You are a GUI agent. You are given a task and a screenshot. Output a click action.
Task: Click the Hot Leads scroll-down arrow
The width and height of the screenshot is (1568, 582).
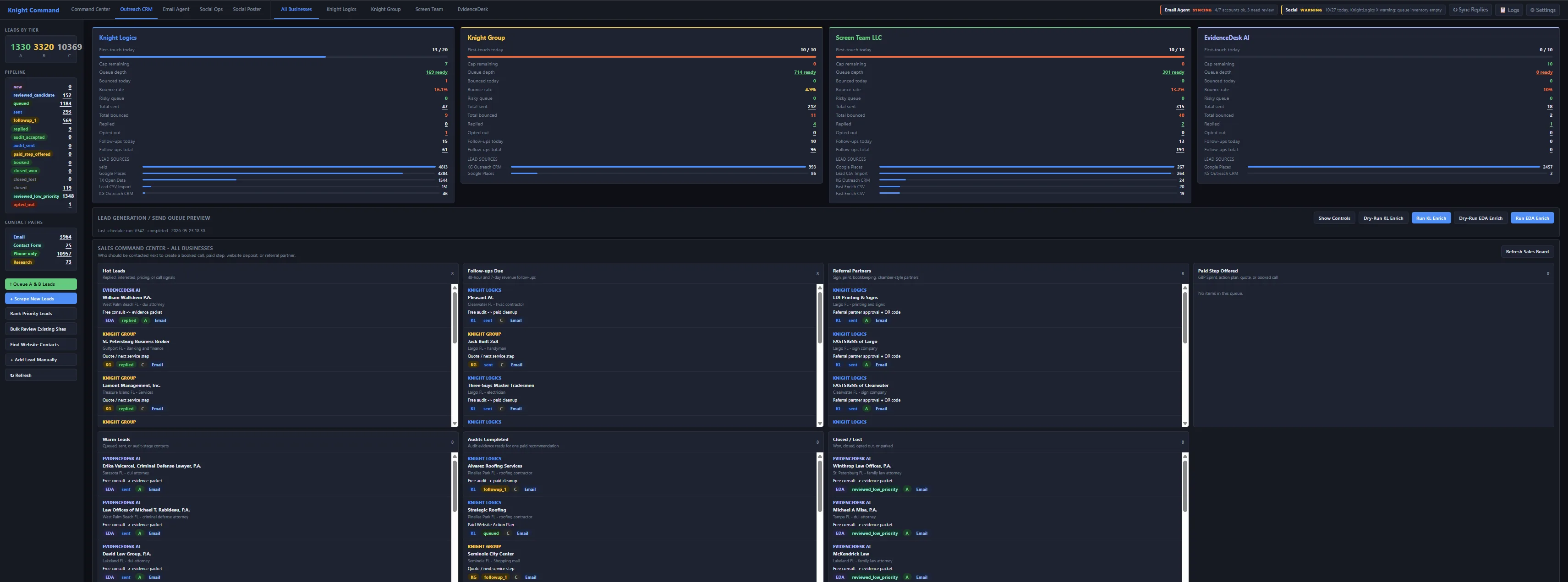pyautogui.click(x=454, y=423)
